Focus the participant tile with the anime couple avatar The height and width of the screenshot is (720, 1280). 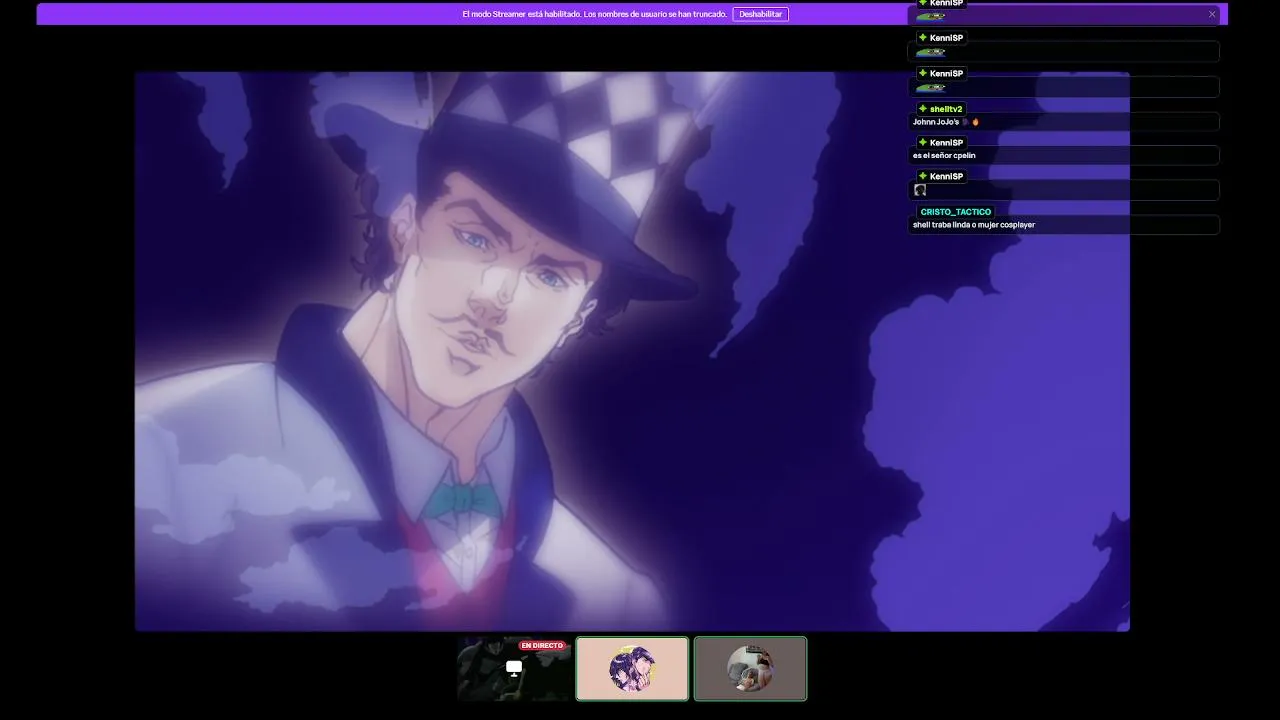coord(632,669)
